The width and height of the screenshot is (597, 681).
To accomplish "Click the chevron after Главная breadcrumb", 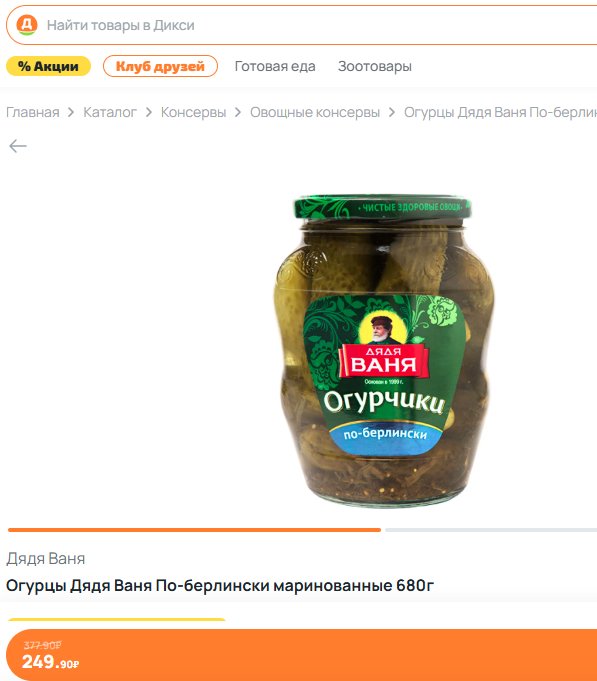I will tap(71, 112).
